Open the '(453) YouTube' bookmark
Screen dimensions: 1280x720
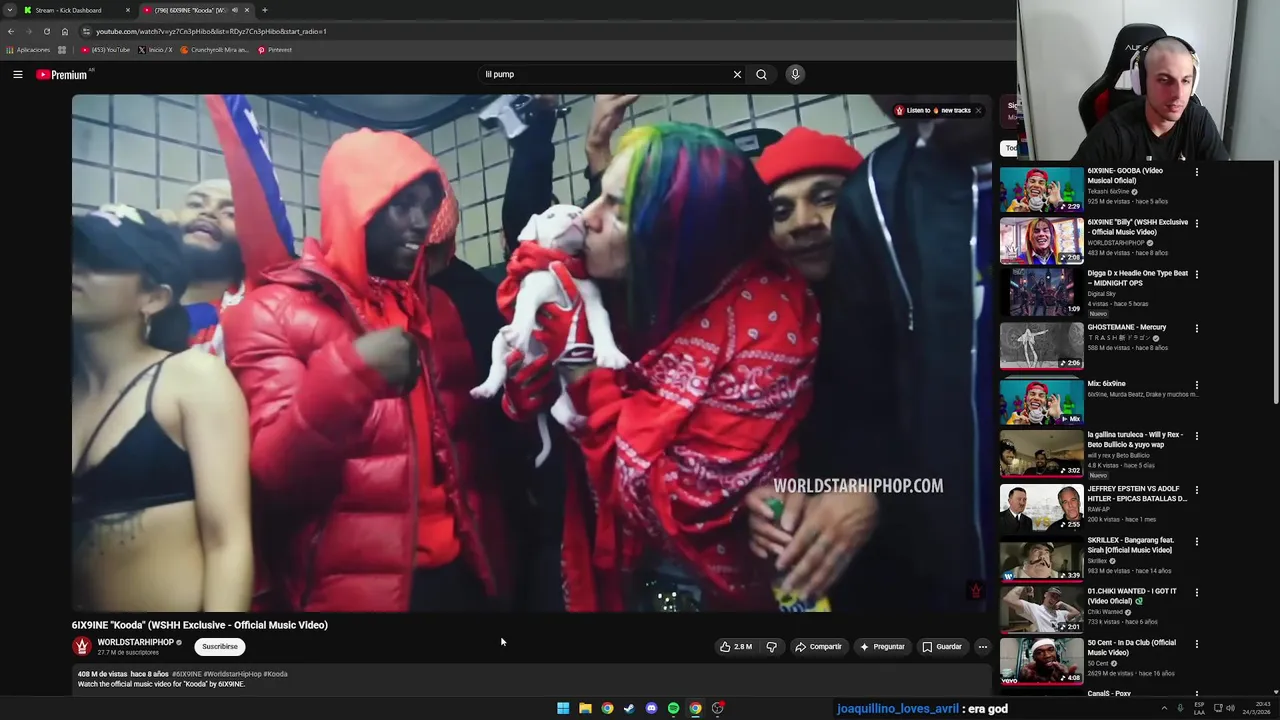click(x=106, y=50)
